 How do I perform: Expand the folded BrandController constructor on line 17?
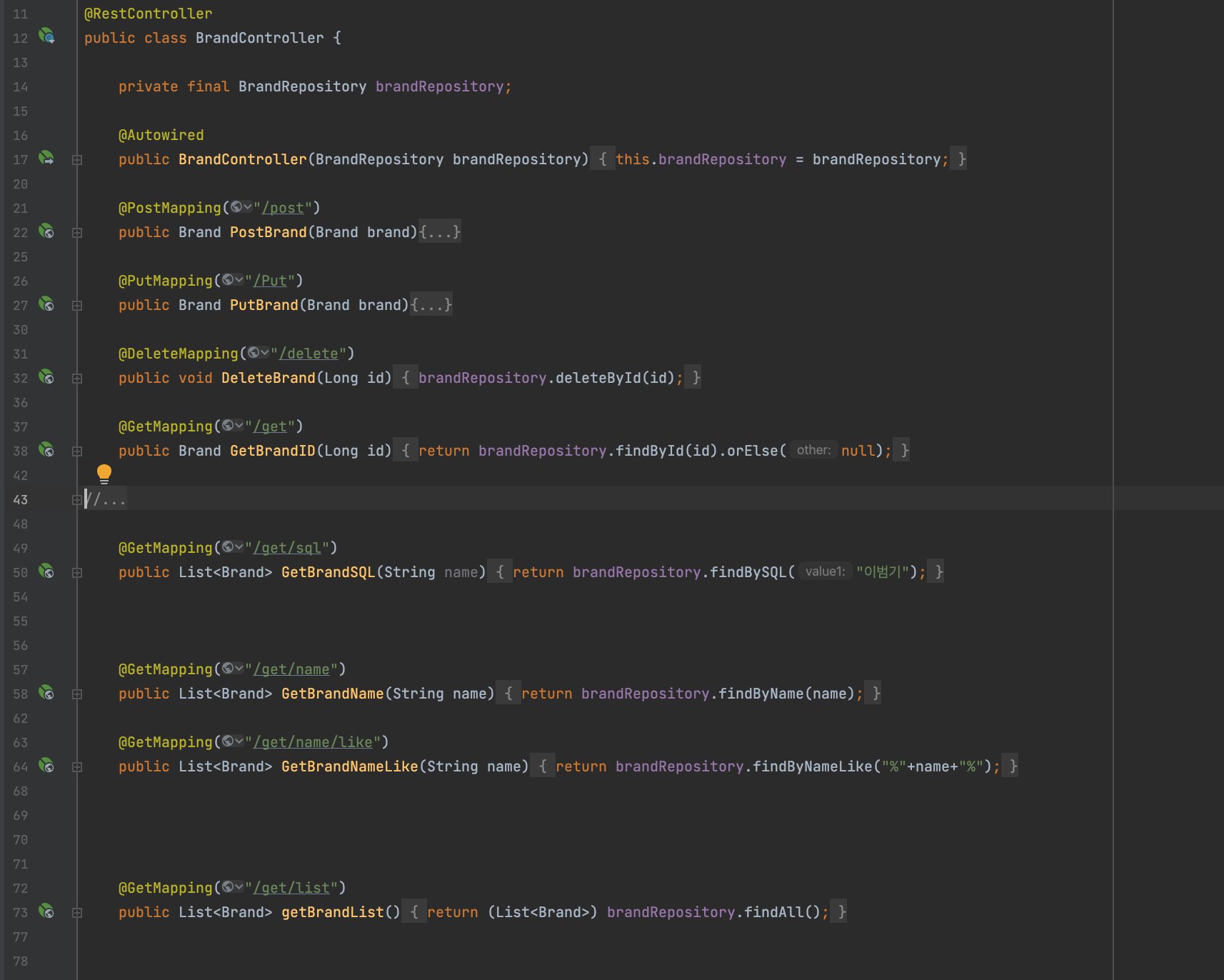(77, 160)
